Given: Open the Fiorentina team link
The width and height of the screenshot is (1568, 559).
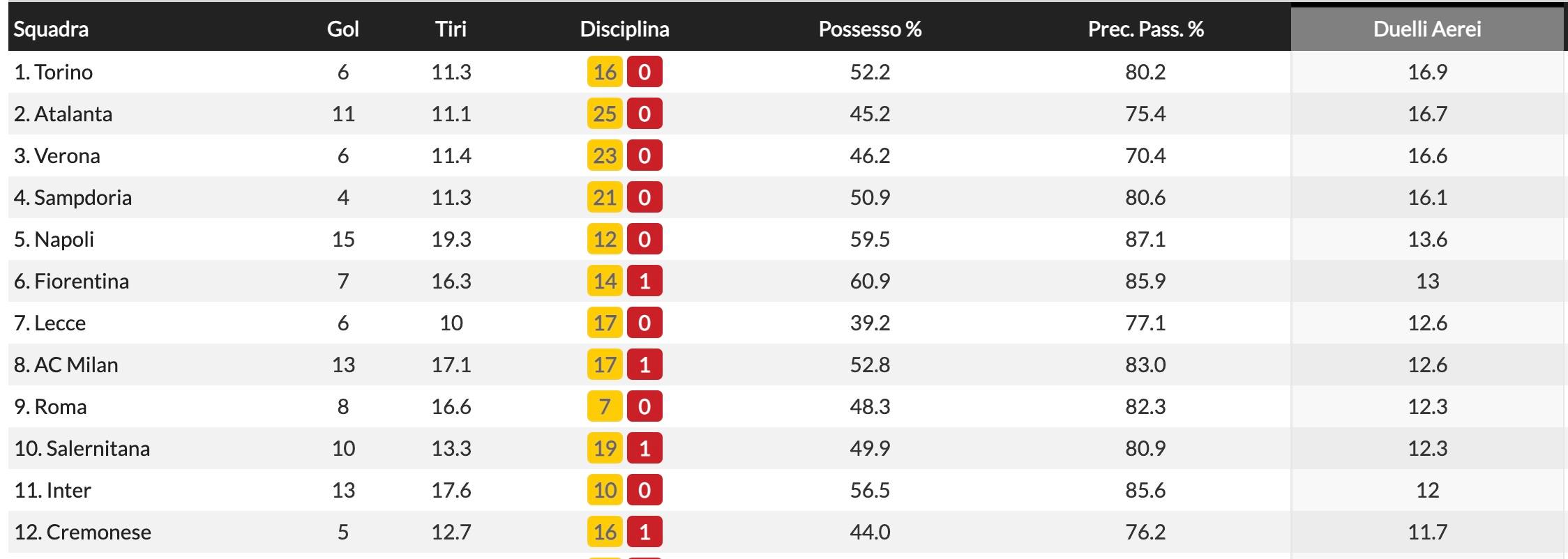Looking at the screenshot, I should point(81,282).
